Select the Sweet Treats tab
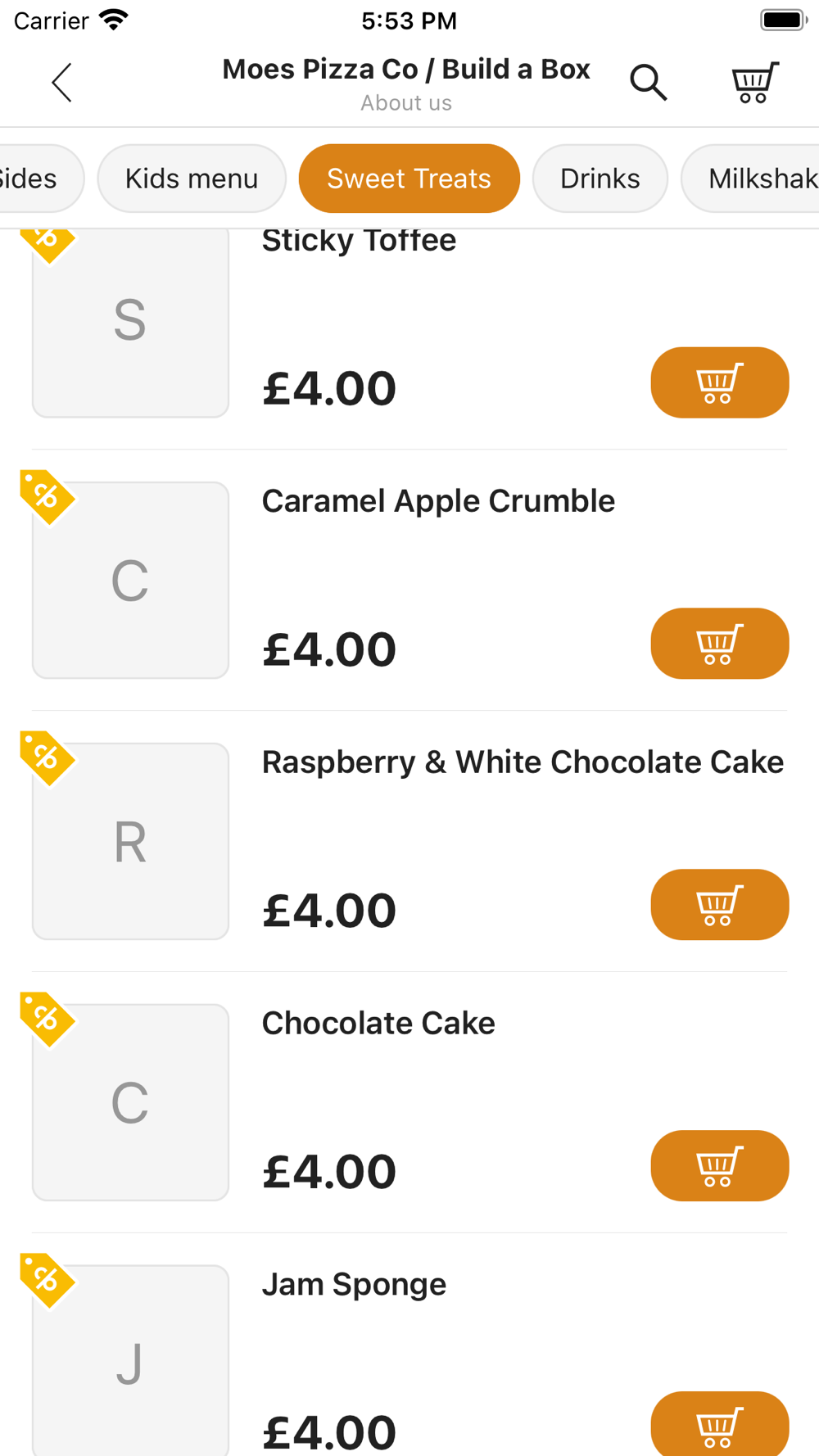The width and height of the screenshot is (819, 1456). 409,179
